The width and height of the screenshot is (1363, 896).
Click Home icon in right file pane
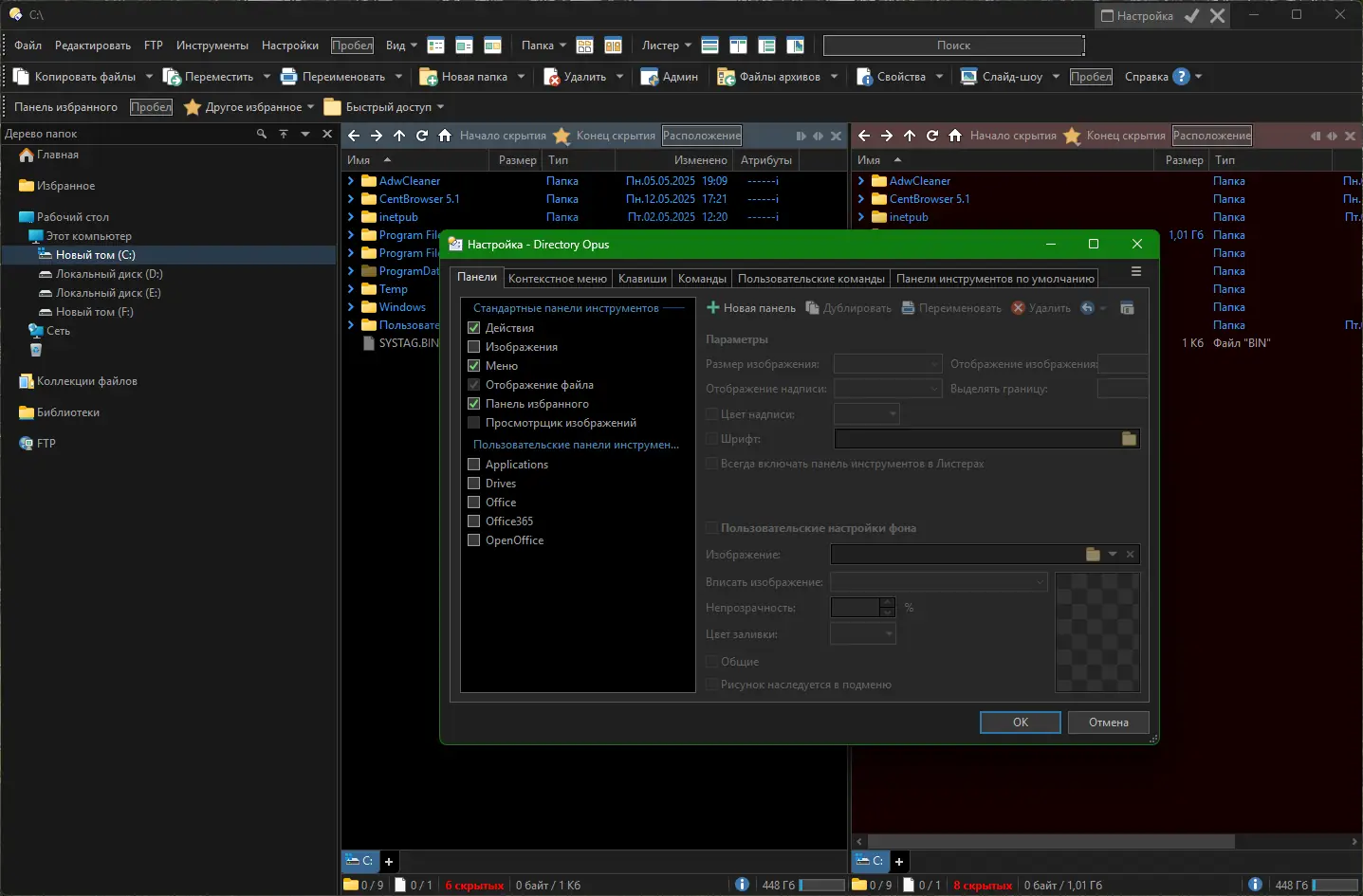(x=955, y=136)
